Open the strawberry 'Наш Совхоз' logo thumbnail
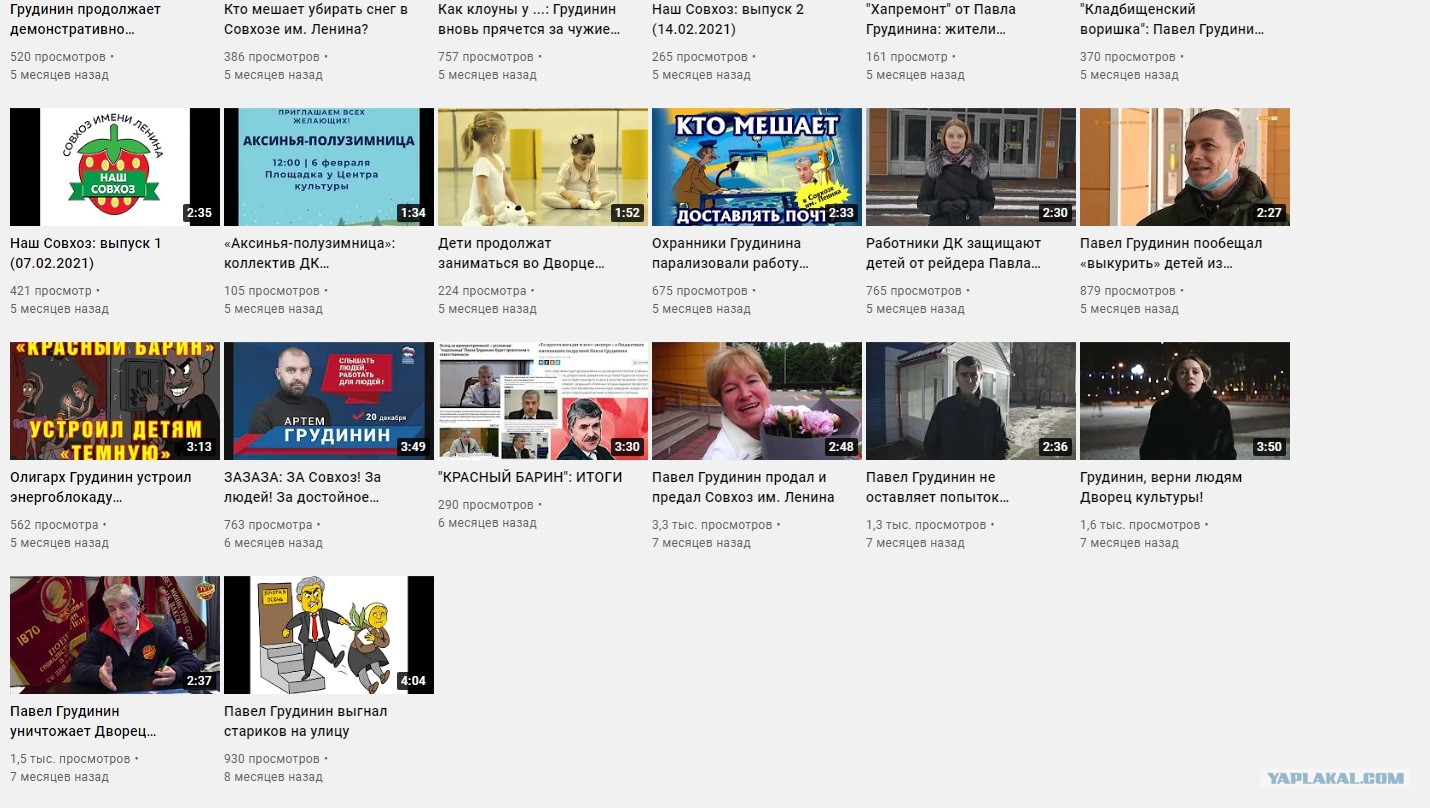The height and width of the screenshot is (808, 1430). point(115,167)
